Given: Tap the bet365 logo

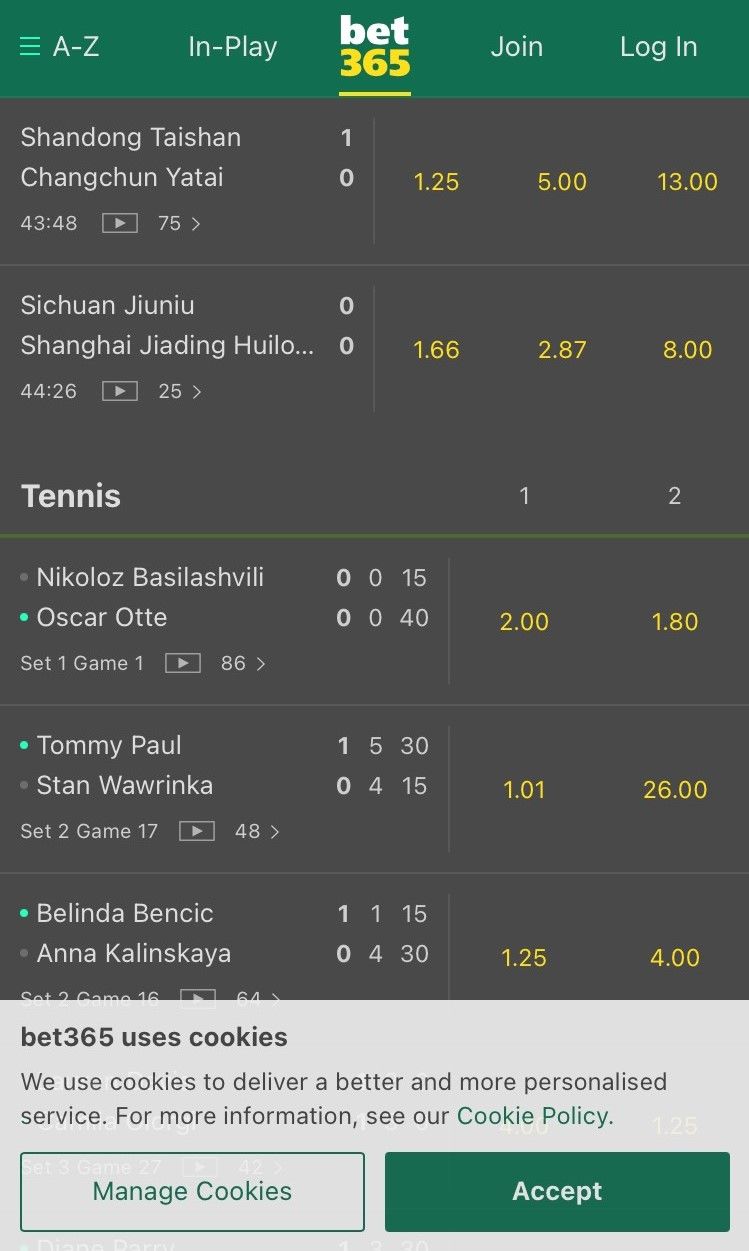Looking at the screenshot, I should (x=375, y=47).
